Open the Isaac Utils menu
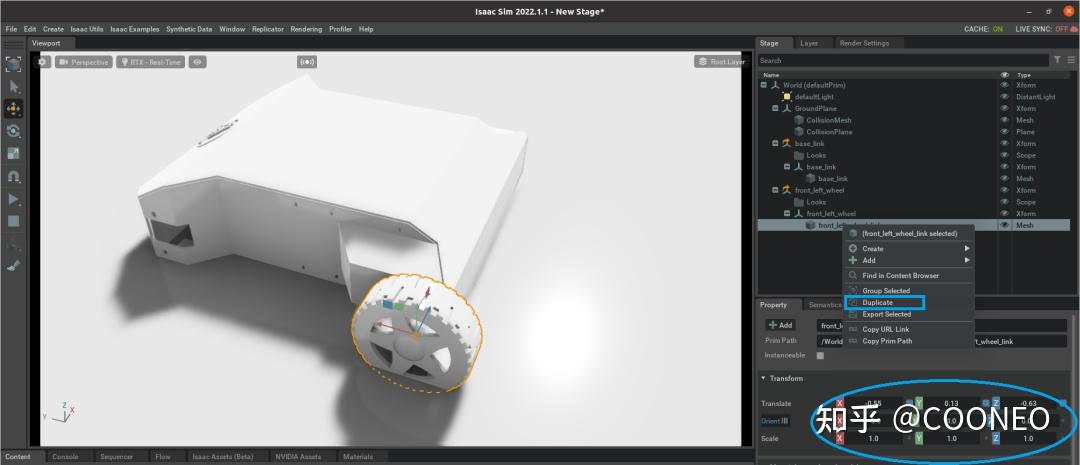 click(87, 29)
